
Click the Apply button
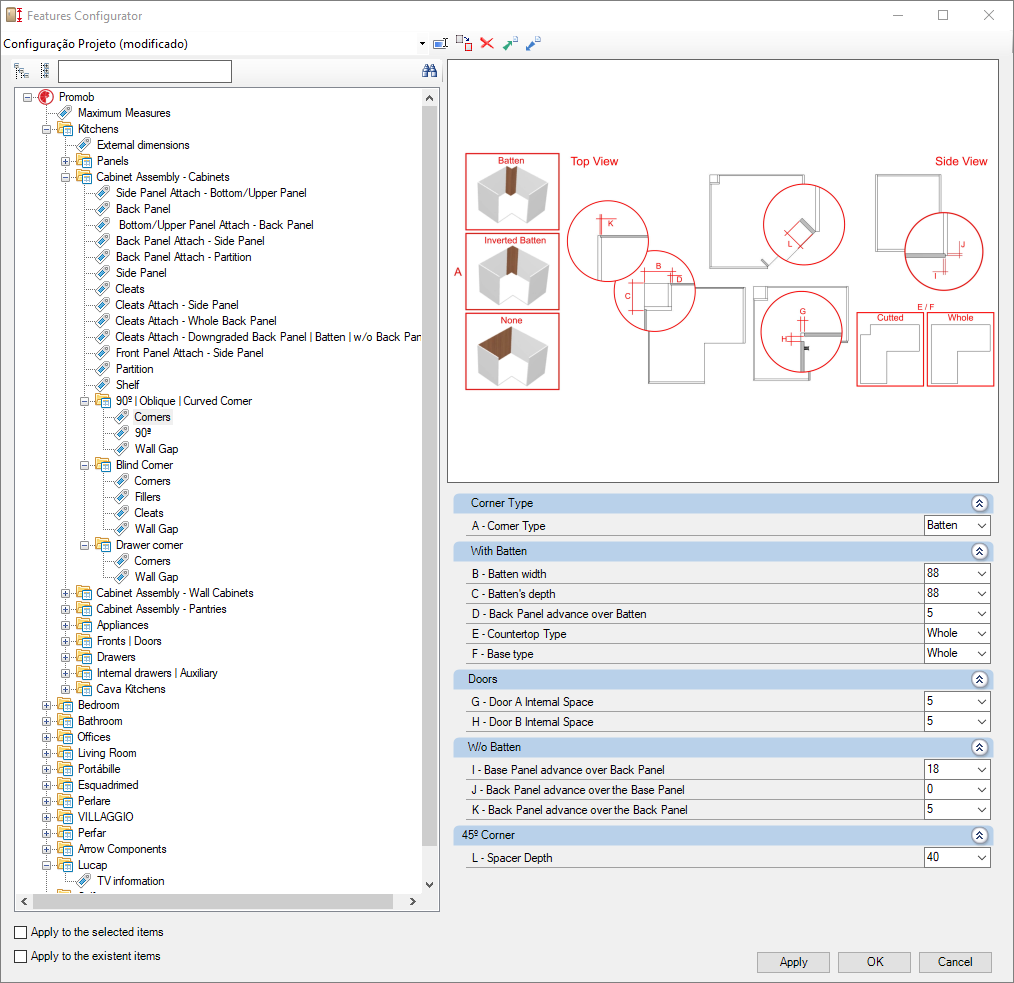[x=793, y=962]
